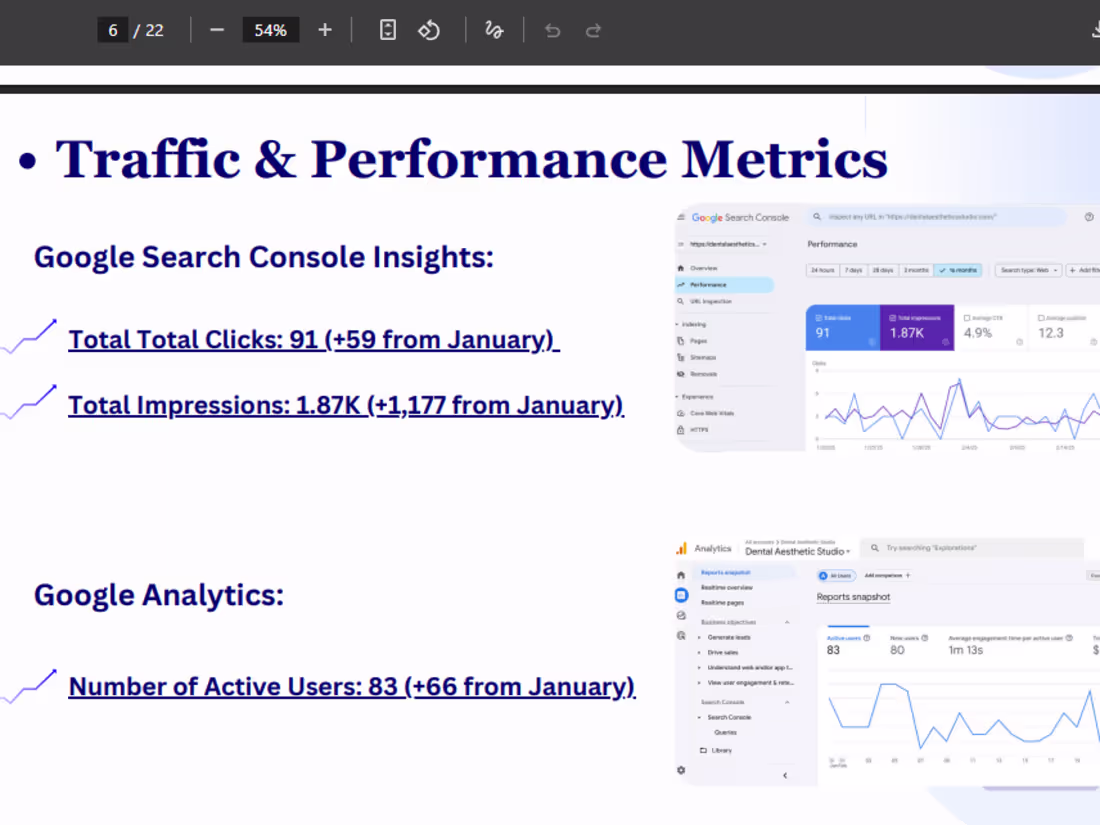Toggle the Total clicks 91 checkbox card

pos(843,328)
